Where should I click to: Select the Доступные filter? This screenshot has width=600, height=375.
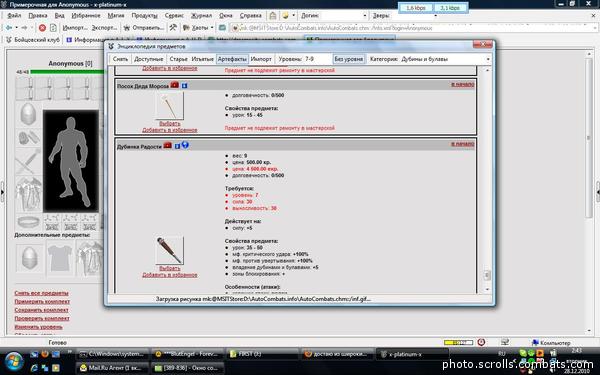point(149,59)
